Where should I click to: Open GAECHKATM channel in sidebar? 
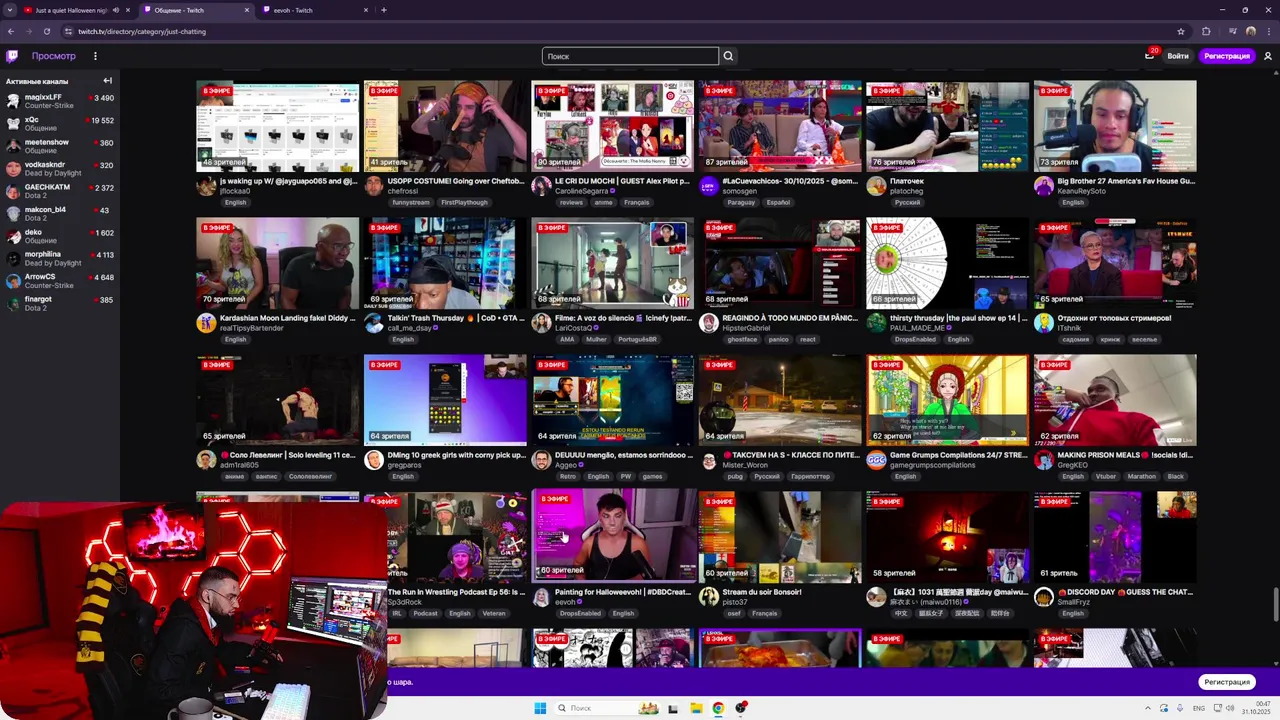click(60, 191)
